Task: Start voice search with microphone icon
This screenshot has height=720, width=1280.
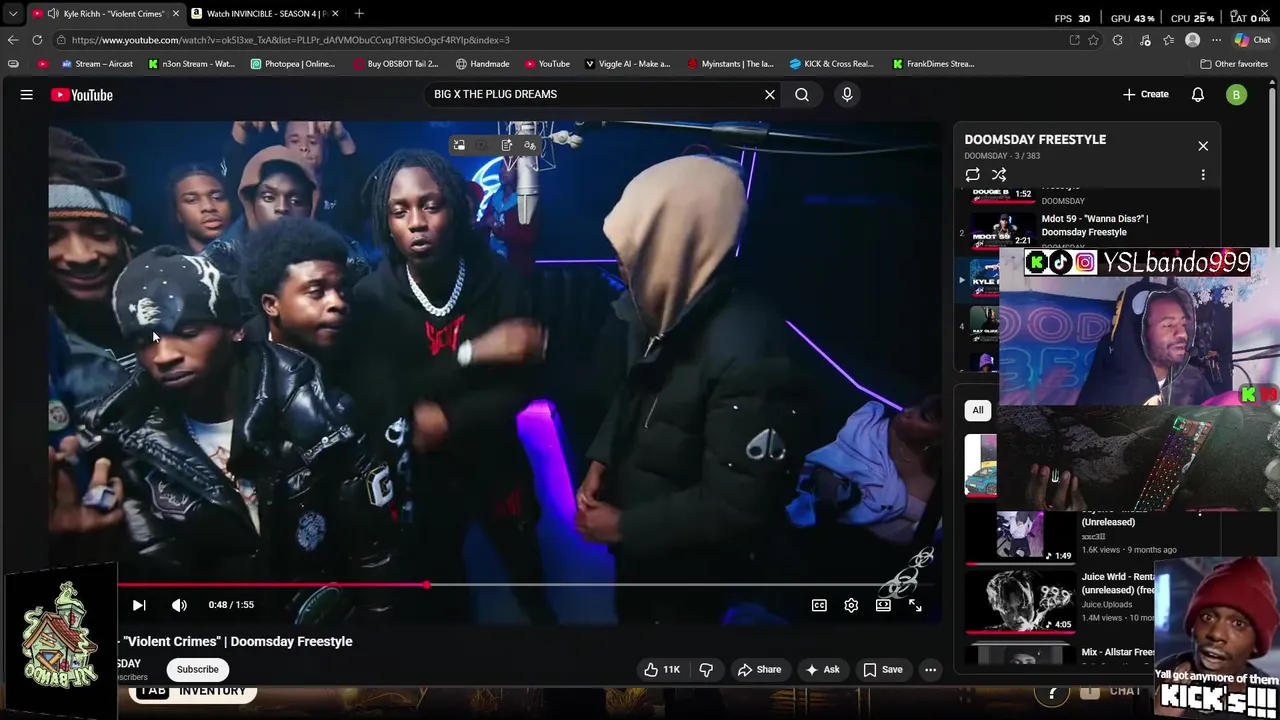Action: 847,94
